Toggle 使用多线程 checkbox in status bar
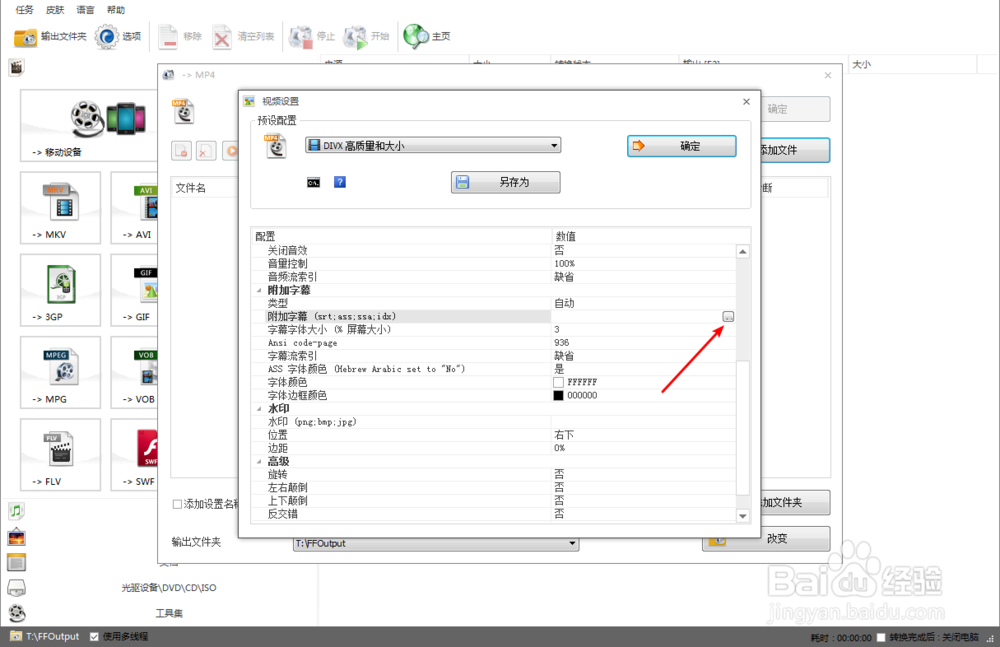 tap(94, 637)
